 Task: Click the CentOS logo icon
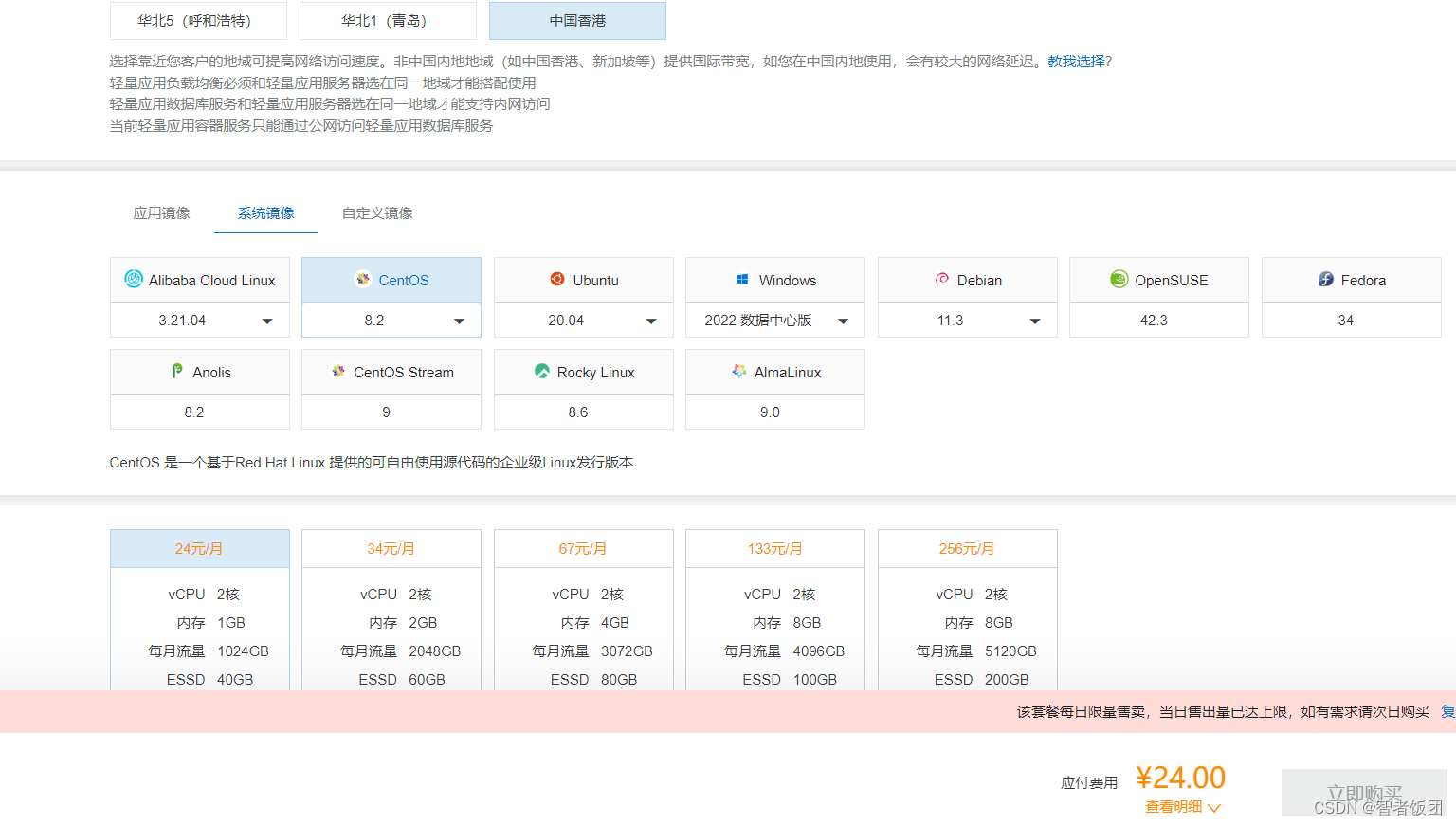coord(363,279)
